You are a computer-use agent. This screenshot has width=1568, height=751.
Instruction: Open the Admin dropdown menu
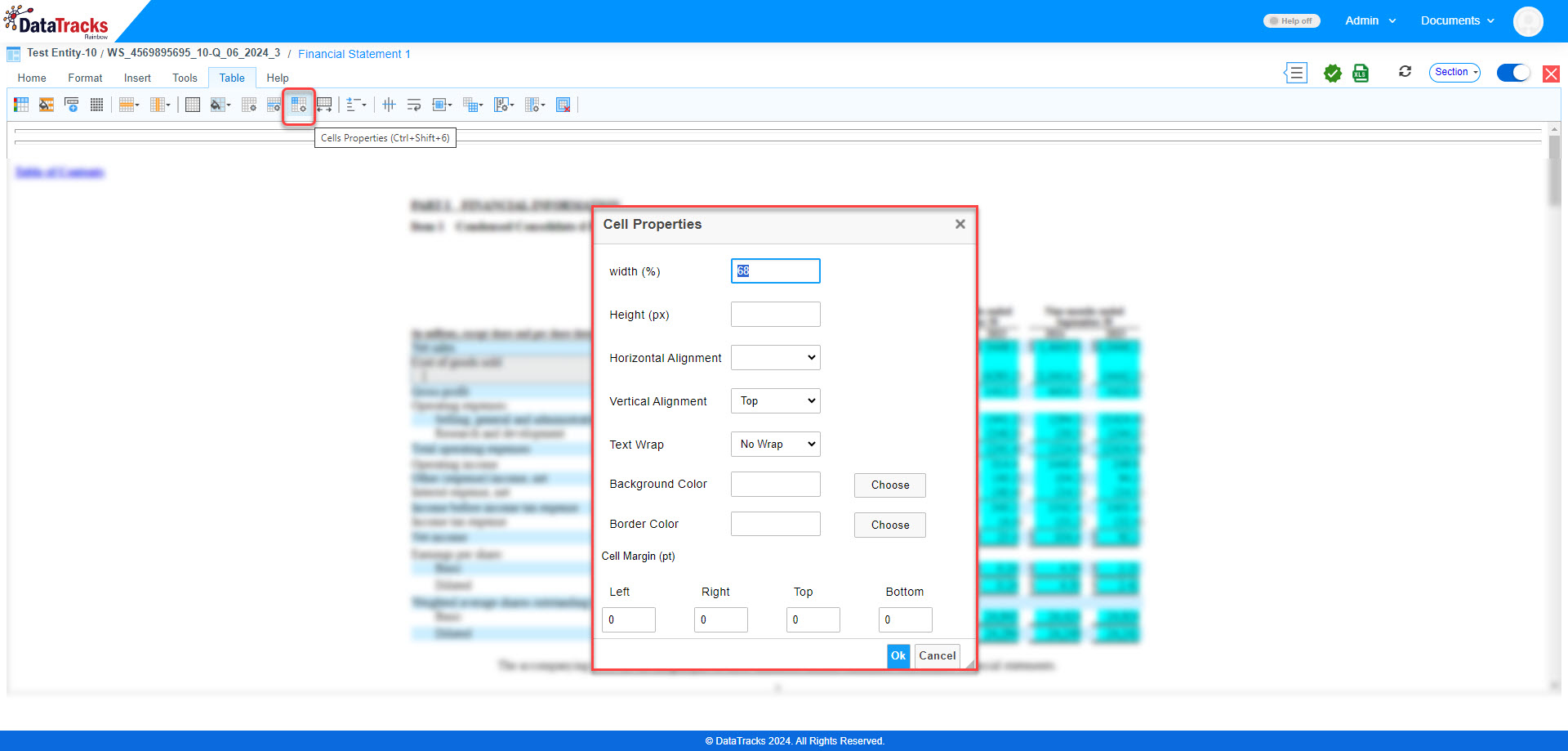(1370, 21)
